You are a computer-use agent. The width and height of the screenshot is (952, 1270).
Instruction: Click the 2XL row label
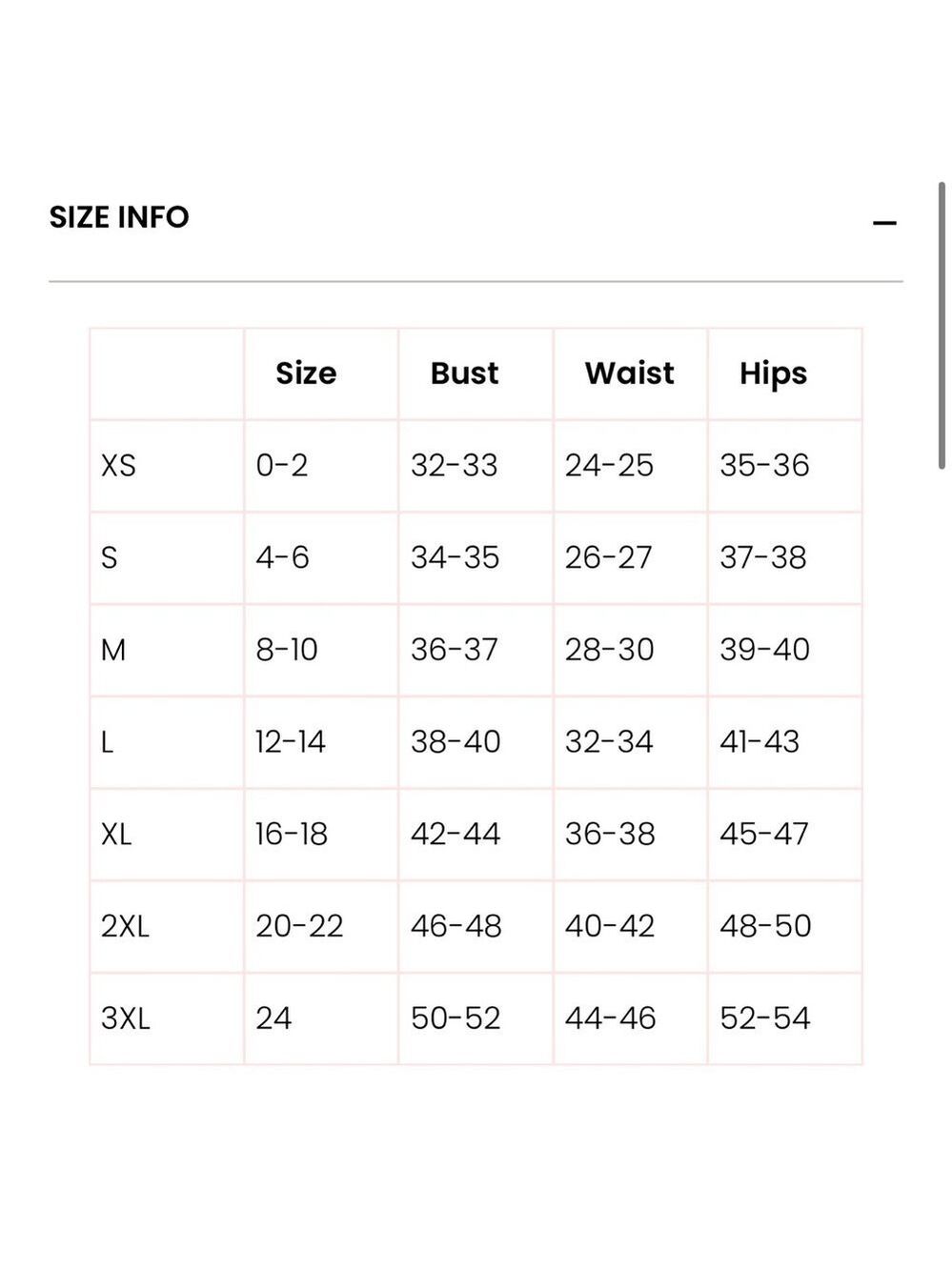[x=125, y=926]
